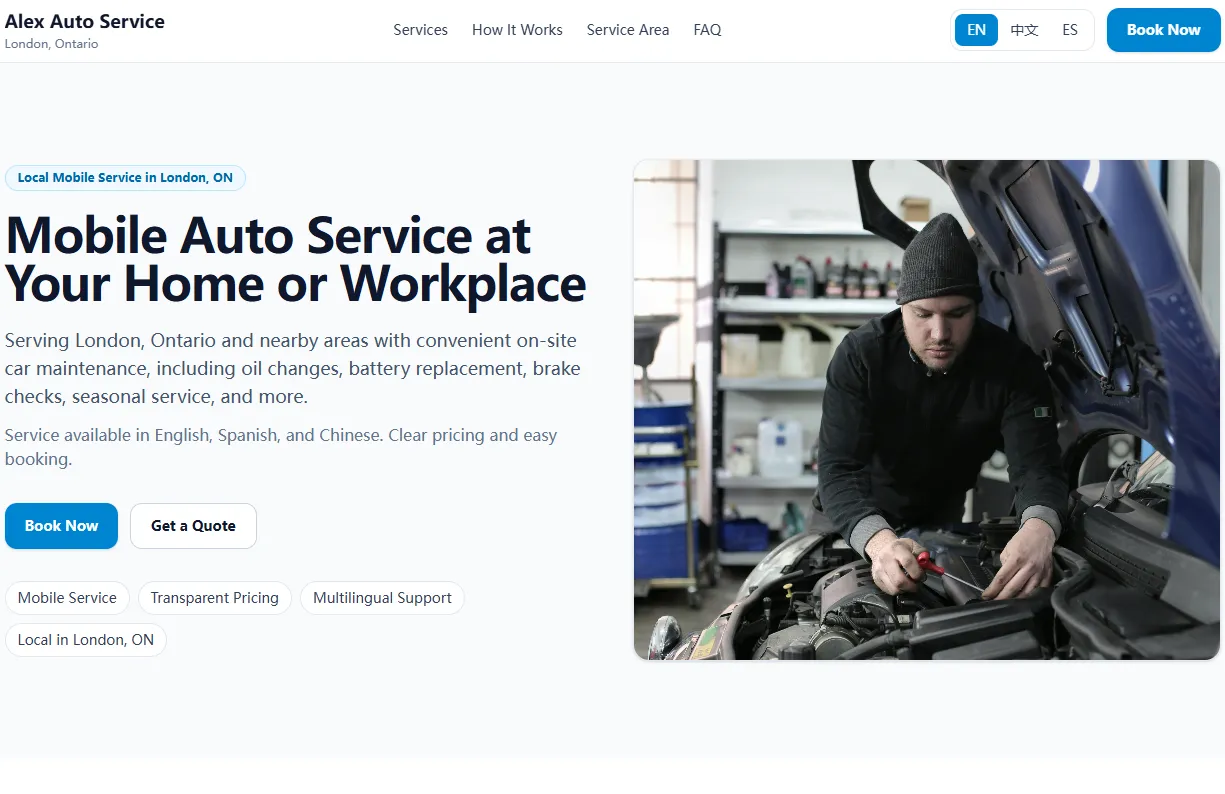Click the Local Mobile Service badge
Viewport: 1225px width, 794px height.
125,177
